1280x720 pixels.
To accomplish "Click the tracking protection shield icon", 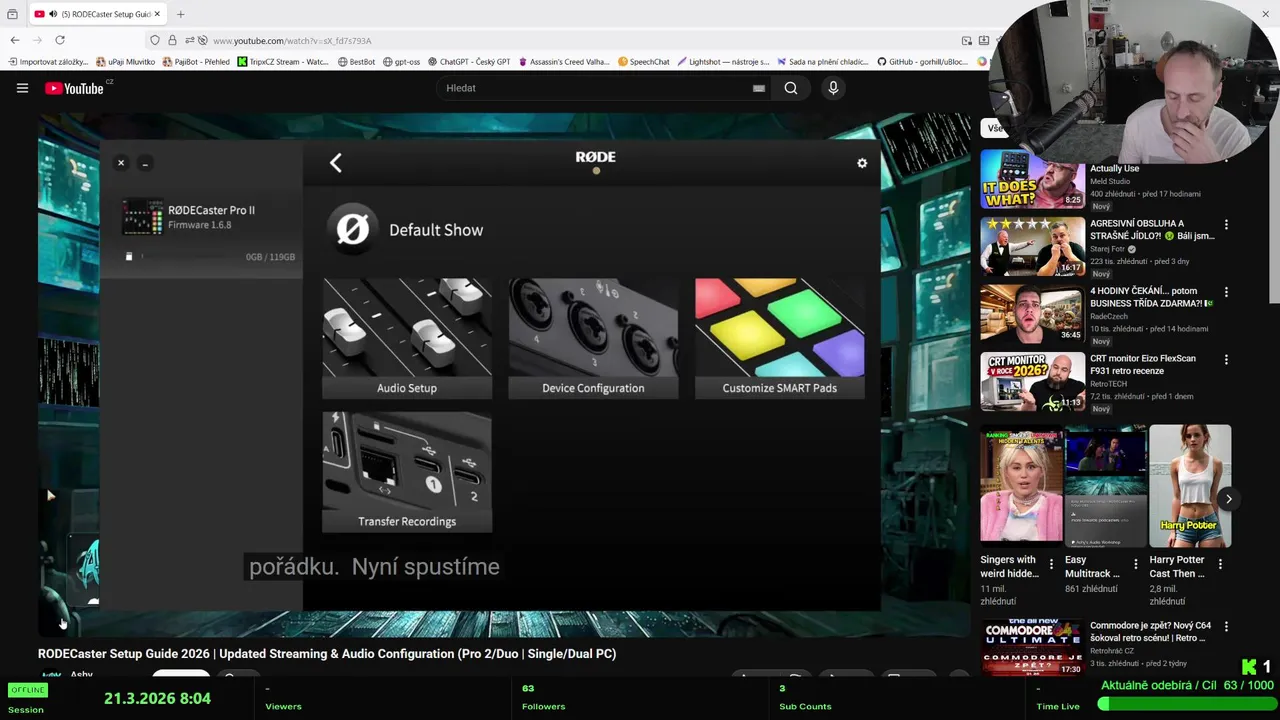I will click(154, 40).
